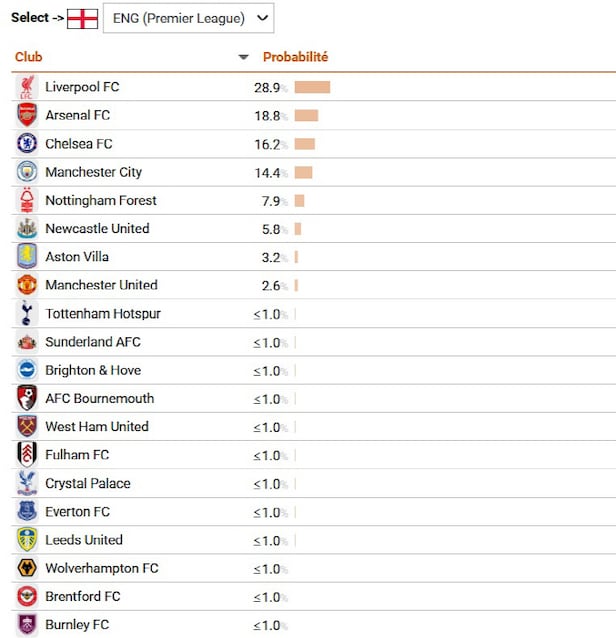Open the Aston Villa club name
The image size is (616, 638).
pos(77,257)
